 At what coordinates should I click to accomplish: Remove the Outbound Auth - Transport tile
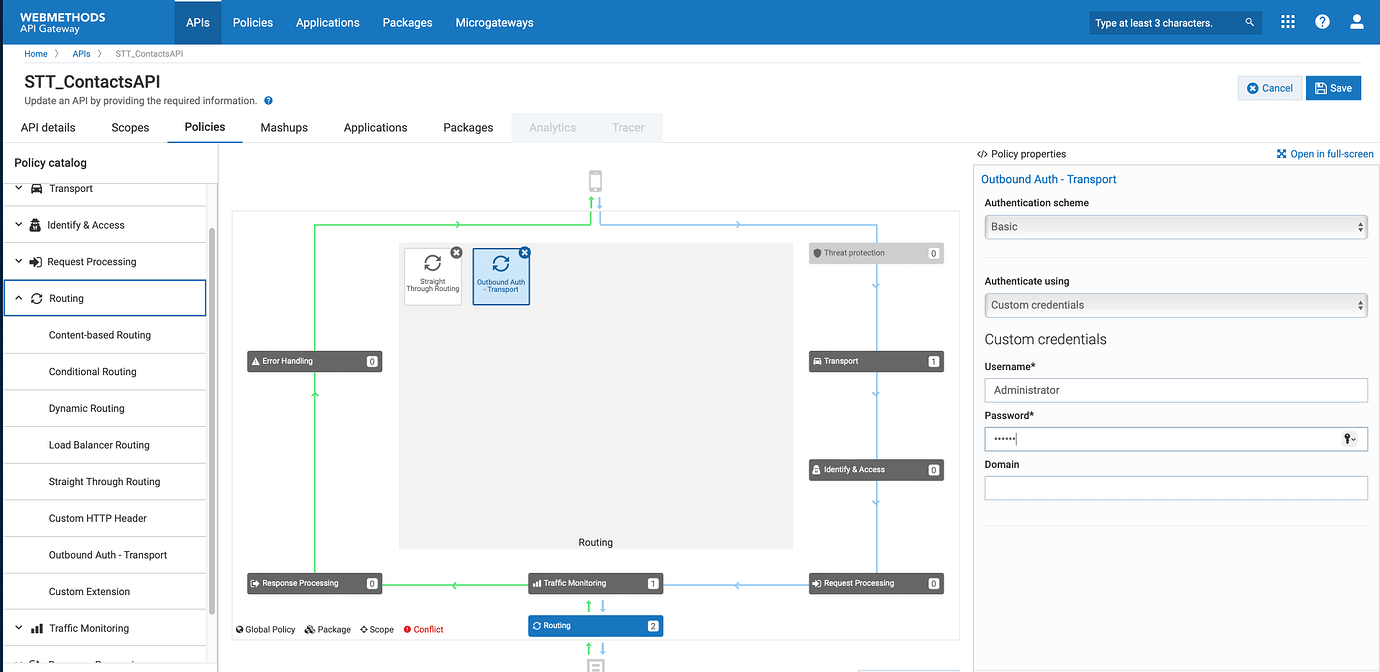[524, 253]
